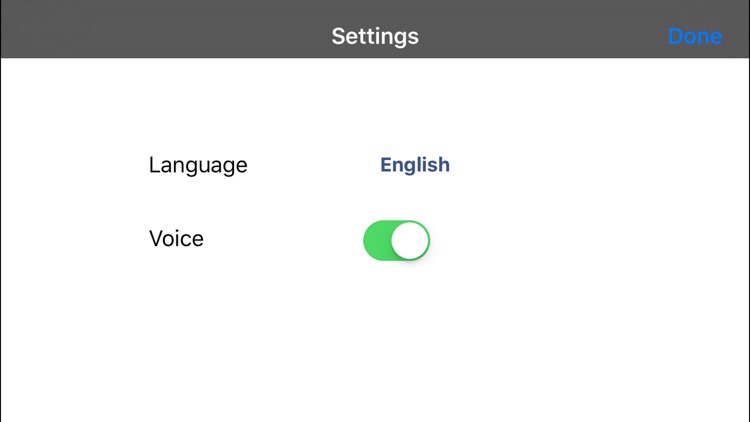Finish editing by clicking Done

pos(695,36)
